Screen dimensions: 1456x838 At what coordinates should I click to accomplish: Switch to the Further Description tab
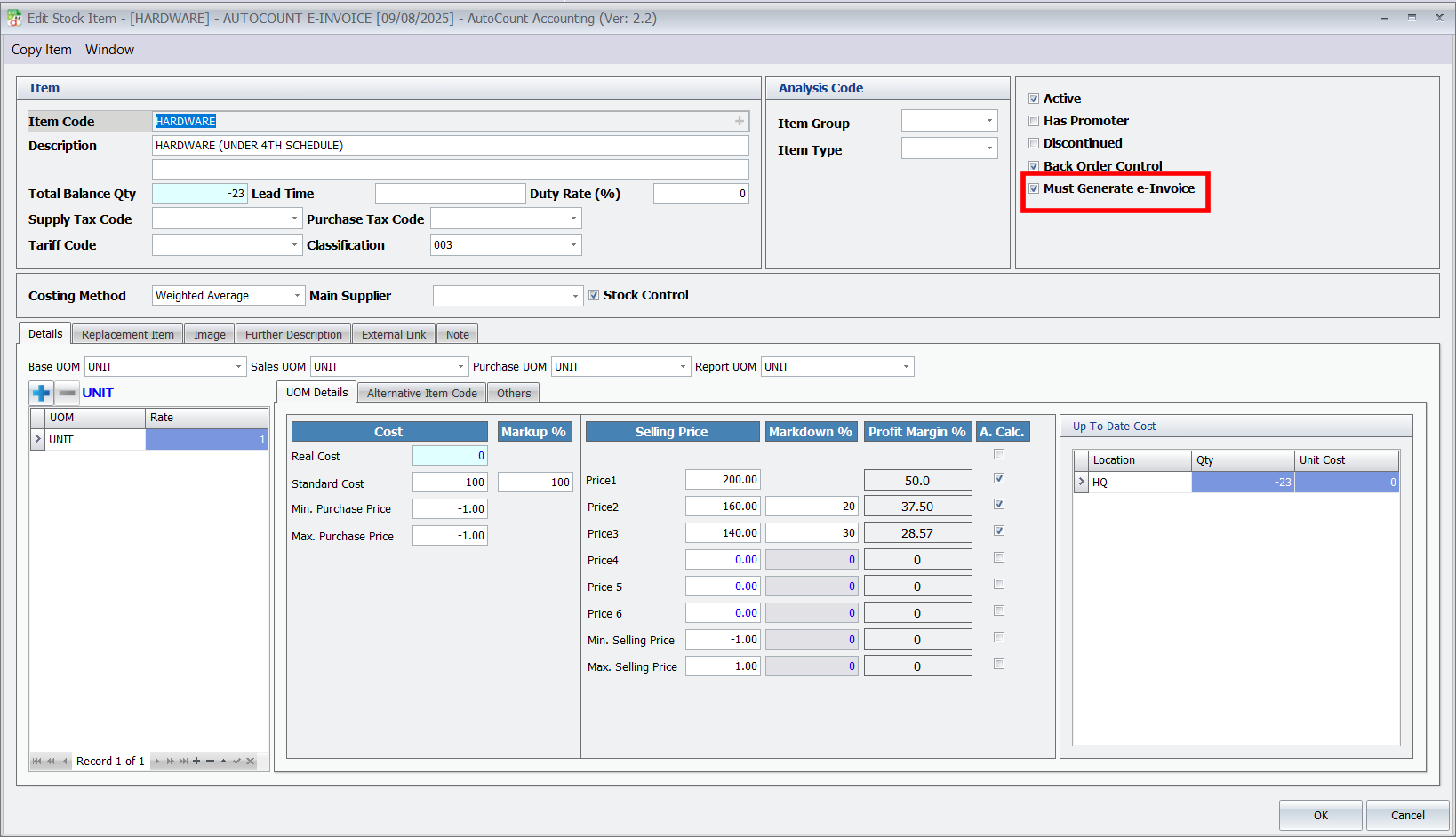click(x=293, y=335)
